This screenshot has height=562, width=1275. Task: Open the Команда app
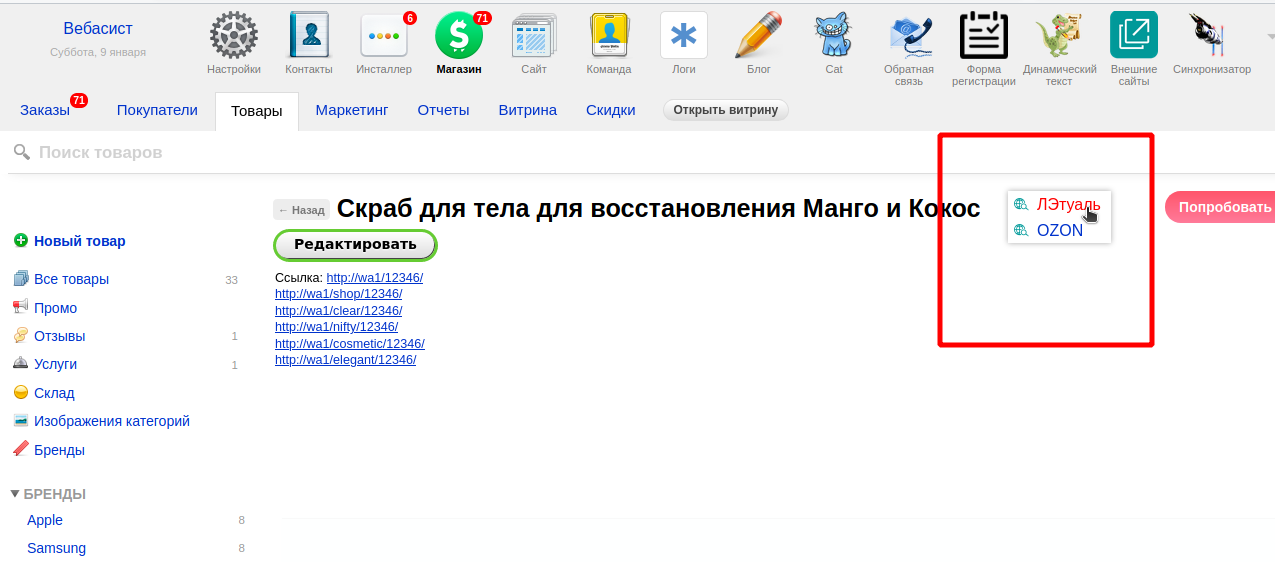click(609, 36)
